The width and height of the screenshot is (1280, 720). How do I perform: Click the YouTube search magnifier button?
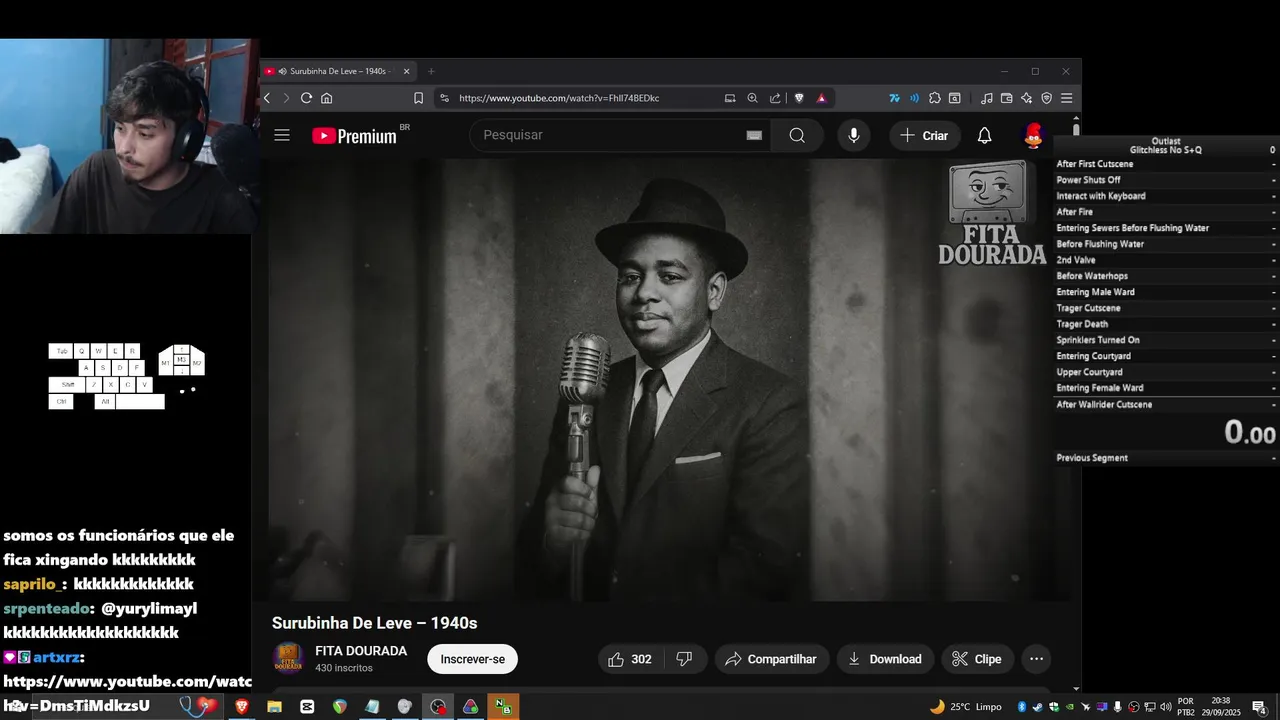click(797, 135)
